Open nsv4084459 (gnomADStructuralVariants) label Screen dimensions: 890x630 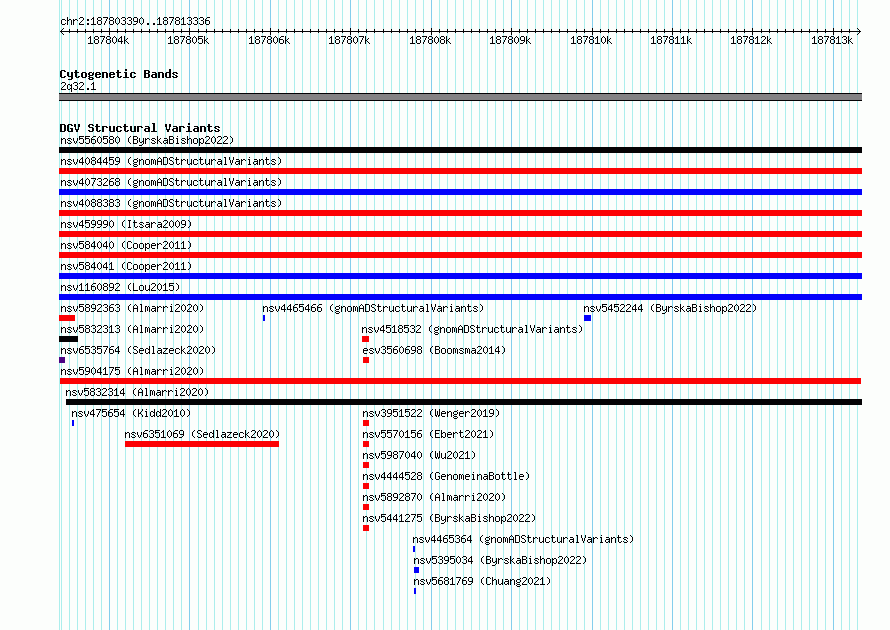(171, 161)
